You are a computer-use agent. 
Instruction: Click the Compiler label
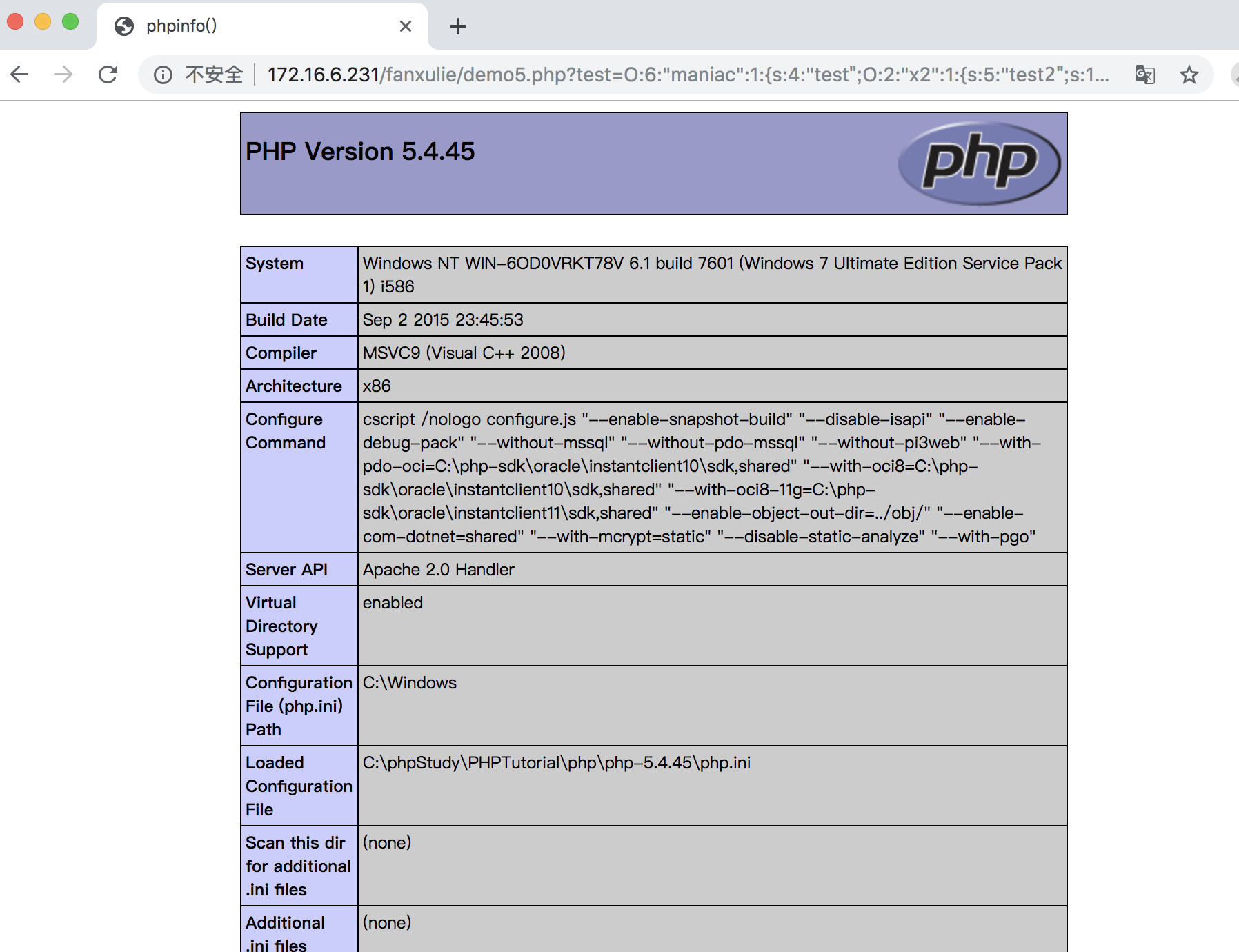point(281,353)
